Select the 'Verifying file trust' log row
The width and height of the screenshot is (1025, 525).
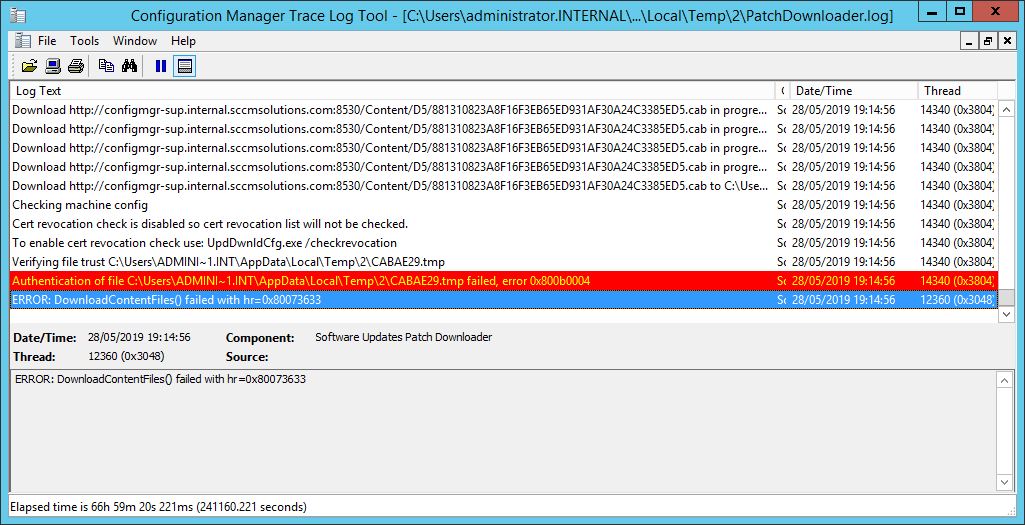coord(503,262)
